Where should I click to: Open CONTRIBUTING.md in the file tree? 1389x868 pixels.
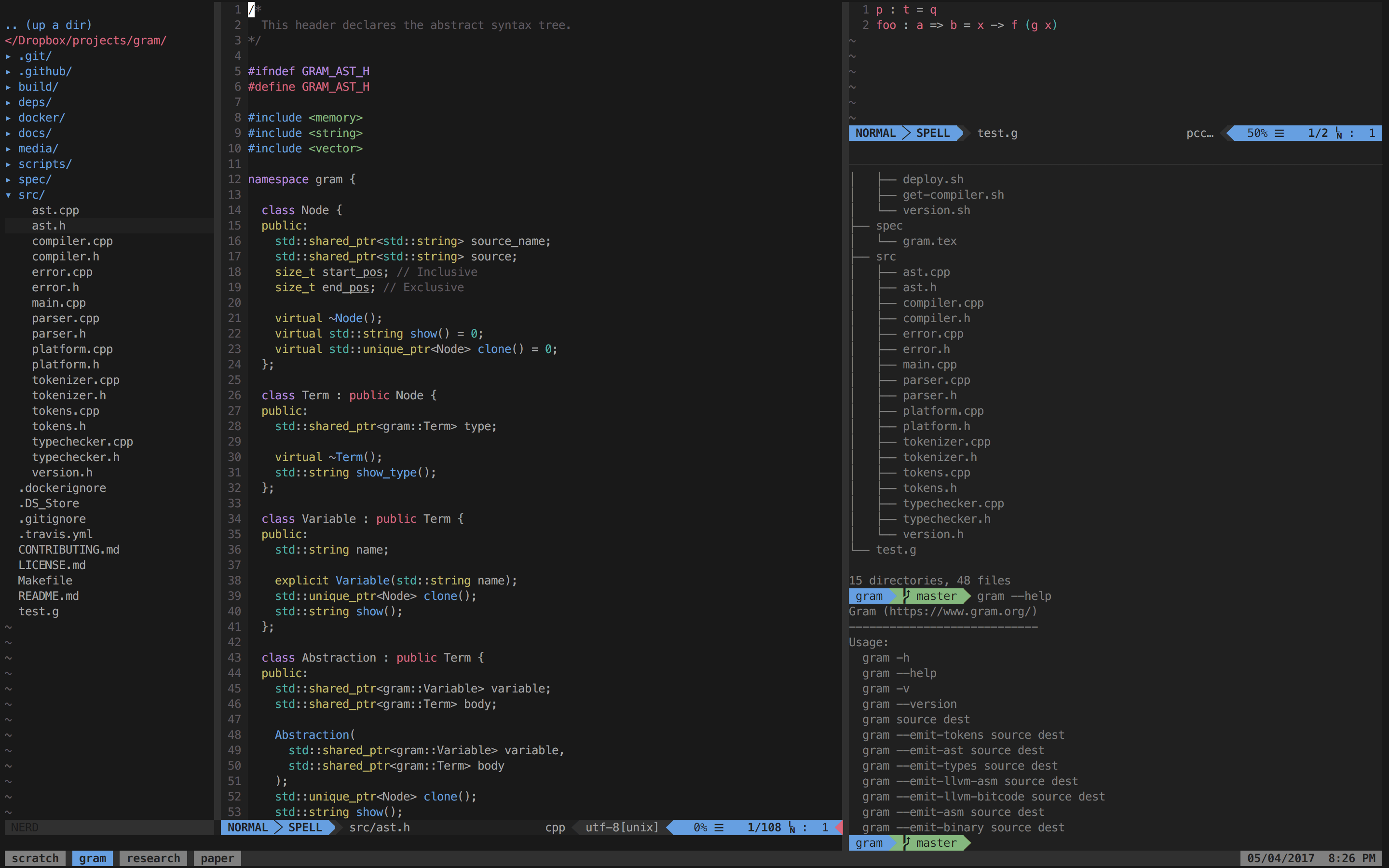(69, 550)
